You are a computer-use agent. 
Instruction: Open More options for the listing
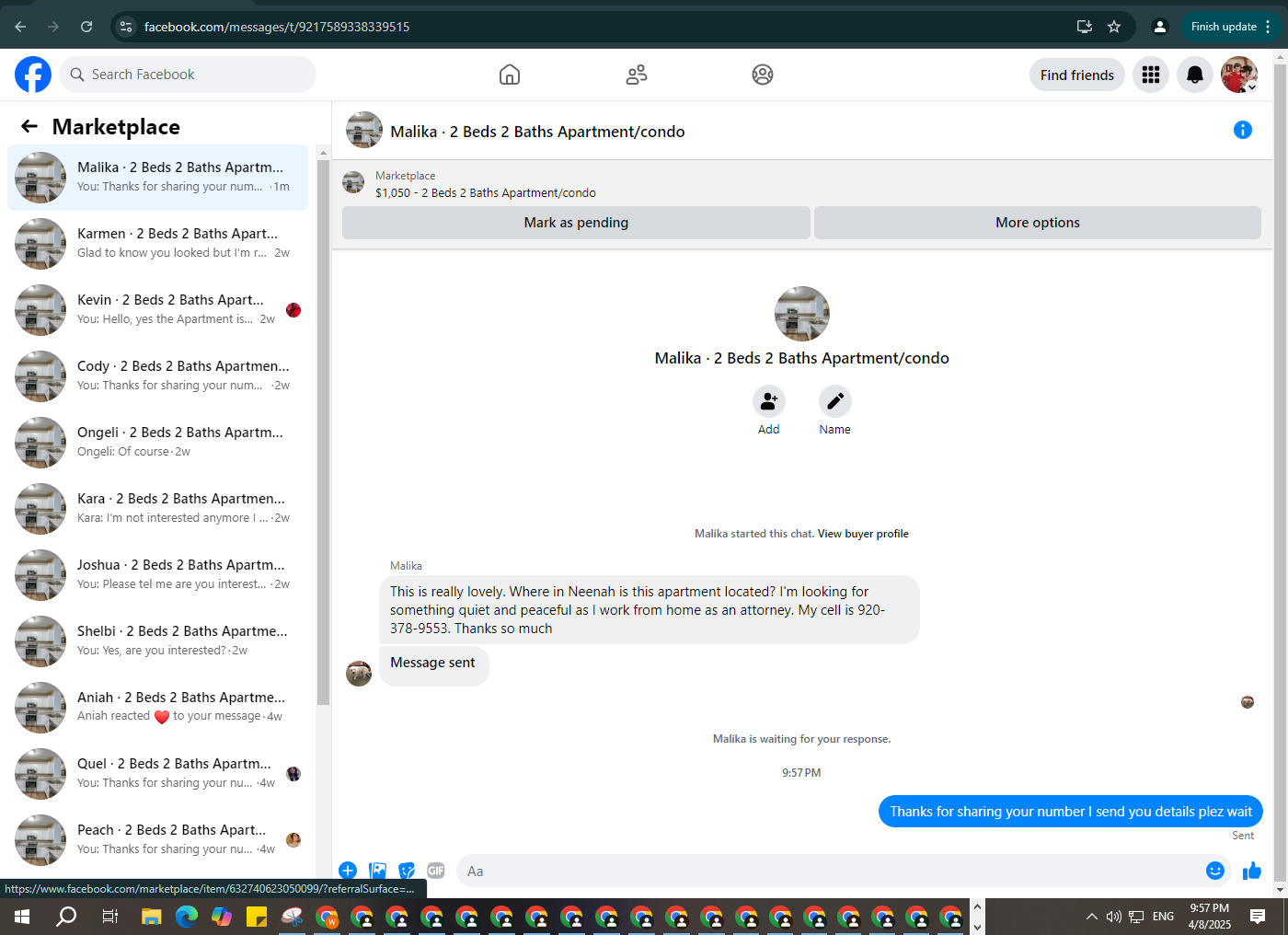click(1038, 223)
